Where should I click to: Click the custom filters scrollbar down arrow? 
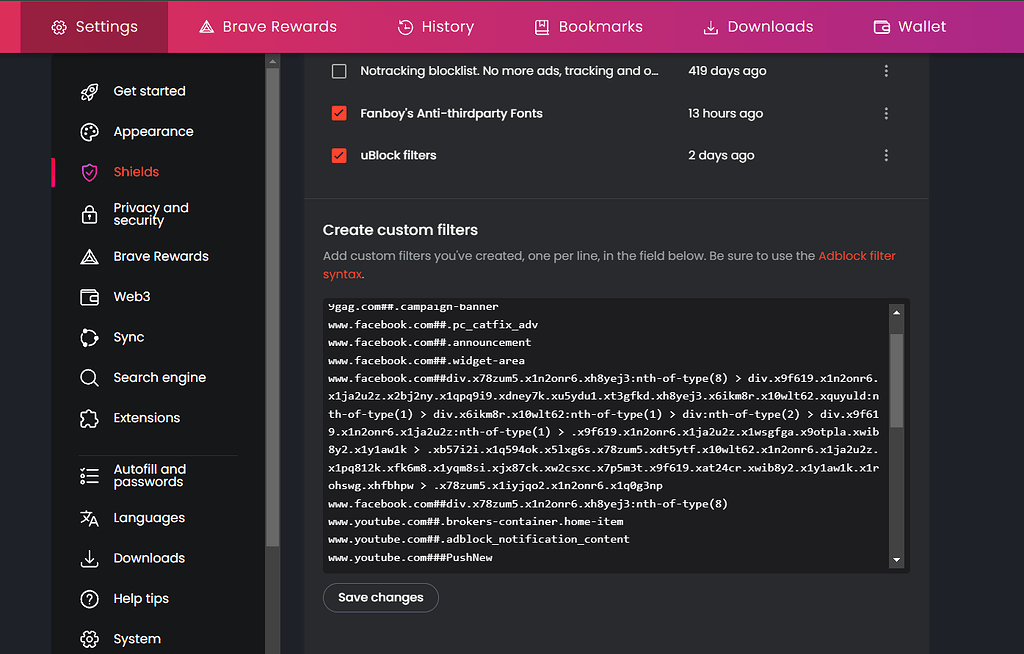click(x=896, y=560)
